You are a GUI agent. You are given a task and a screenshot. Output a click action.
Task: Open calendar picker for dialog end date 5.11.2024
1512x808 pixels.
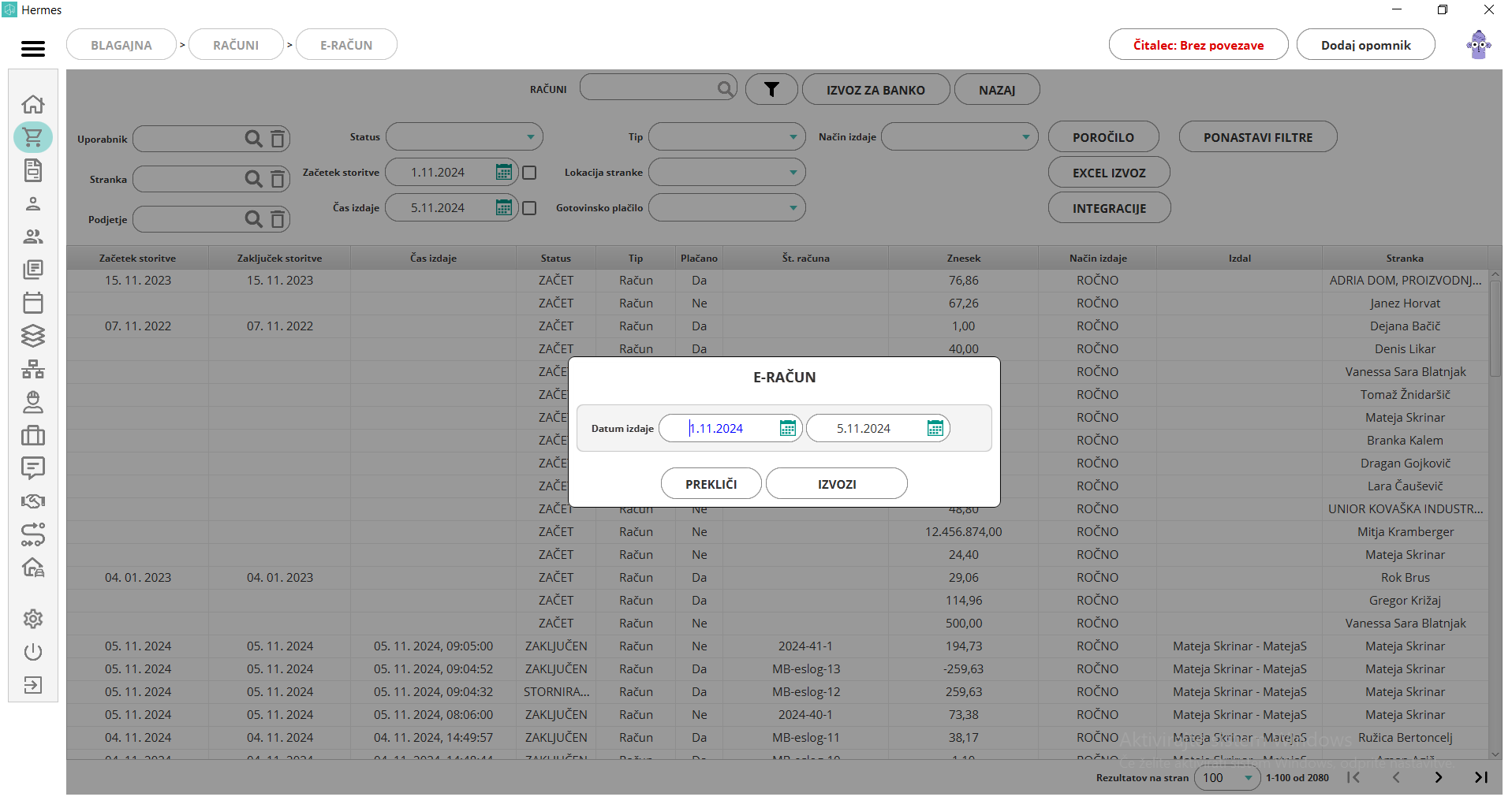[x=935, y=428]
